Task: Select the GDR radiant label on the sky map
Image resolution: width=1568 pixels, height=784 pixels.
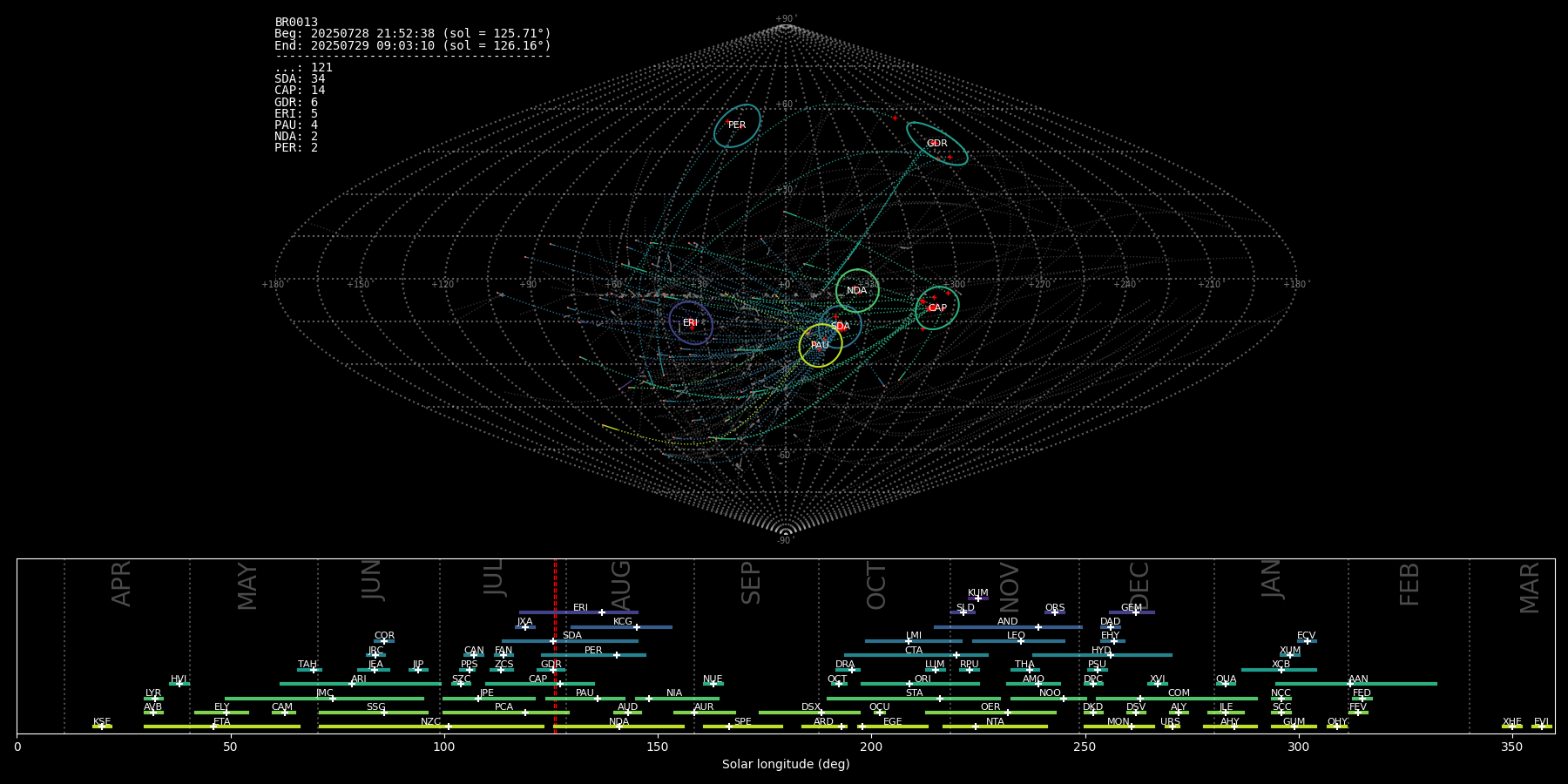Action: pos(936,144)
